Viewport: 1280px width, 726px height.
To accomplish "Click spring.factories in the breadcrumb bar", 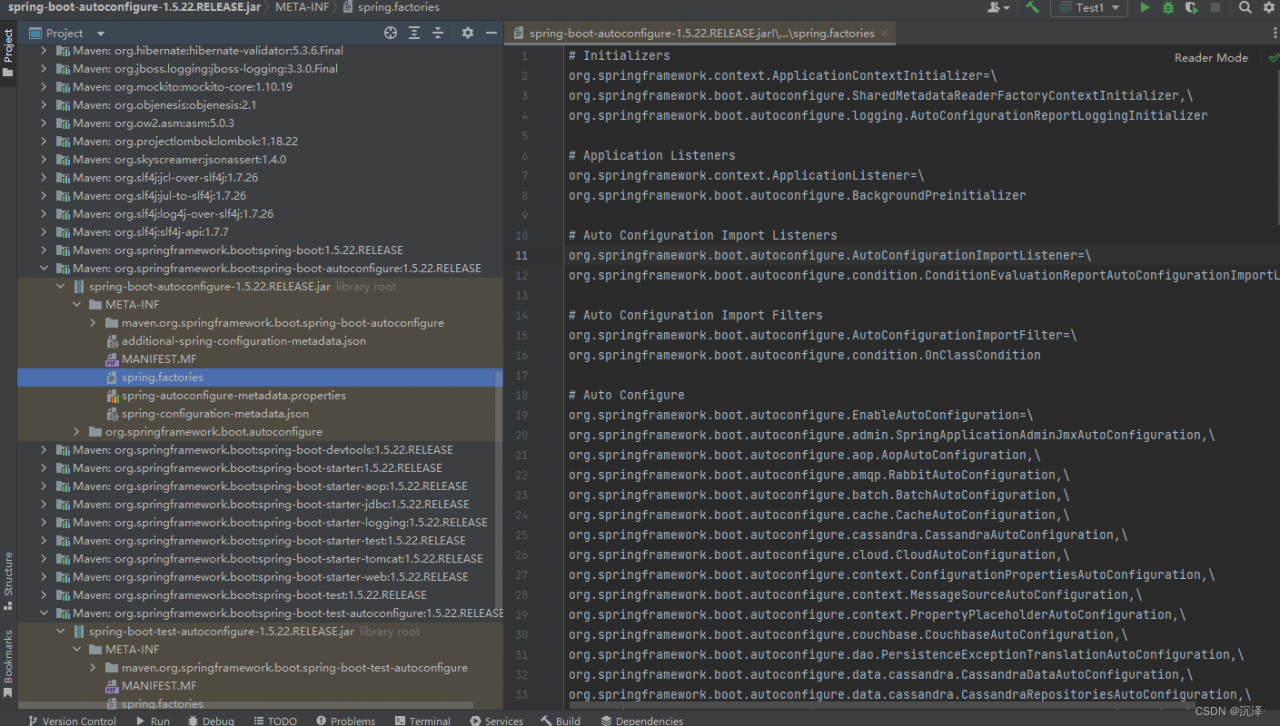I will pyautogui.click(x=390, y=7).
